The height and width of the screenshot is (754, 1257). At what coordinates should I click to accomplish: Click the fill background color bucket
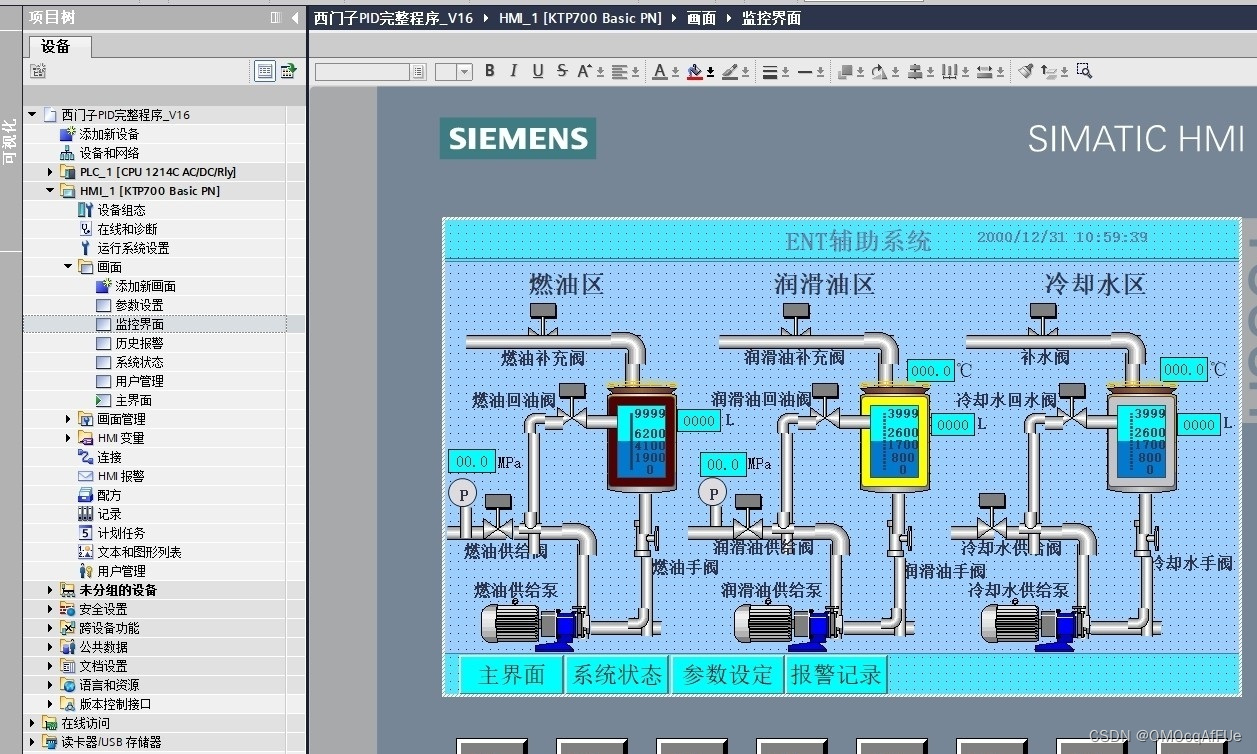(695, 71)
